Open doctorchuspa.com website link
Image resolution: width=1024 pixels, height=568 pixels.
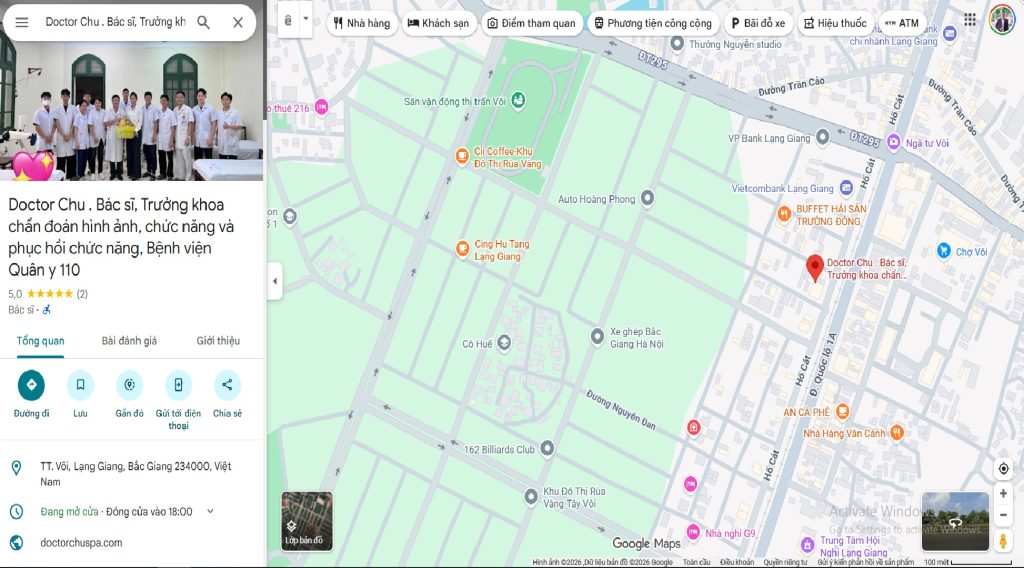click(x=81, y=543)
